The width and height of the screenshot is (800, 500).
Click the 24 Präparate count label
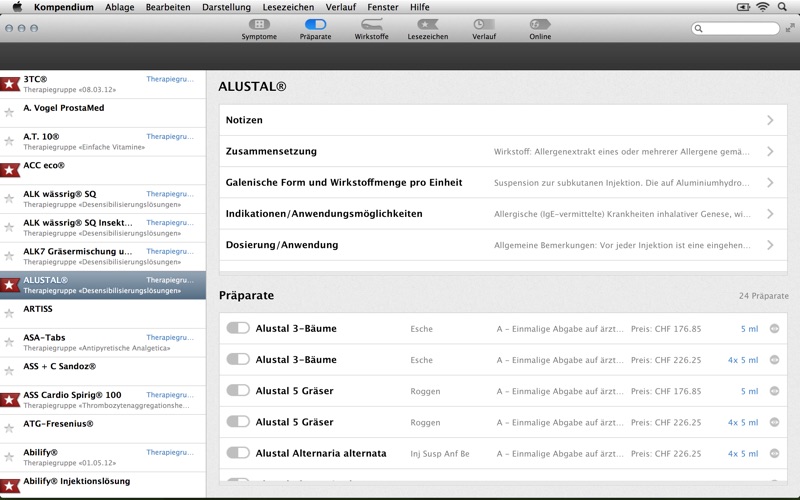point(763,296)
